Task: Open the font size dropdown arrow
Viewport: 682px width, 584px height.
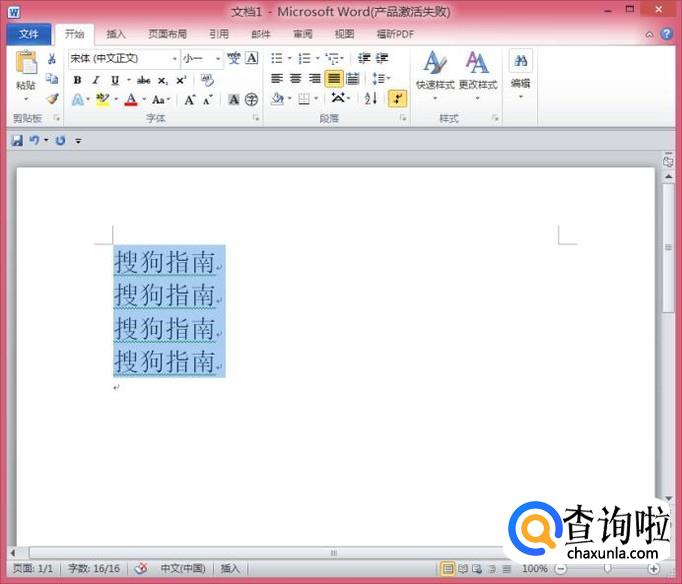Action: pyautogui.click(x=218, y=59)
